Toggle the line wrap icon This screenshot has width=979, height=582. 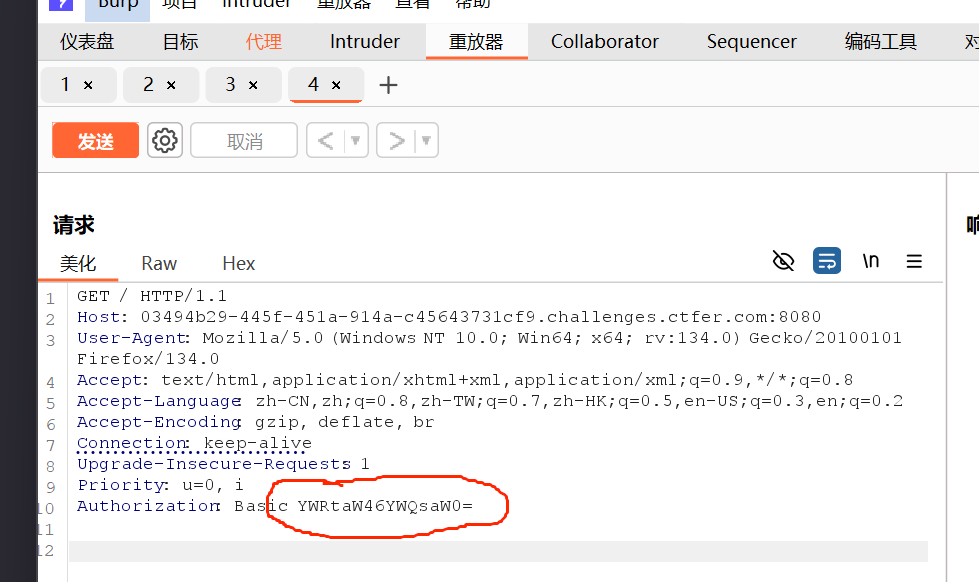pos(827,261)
